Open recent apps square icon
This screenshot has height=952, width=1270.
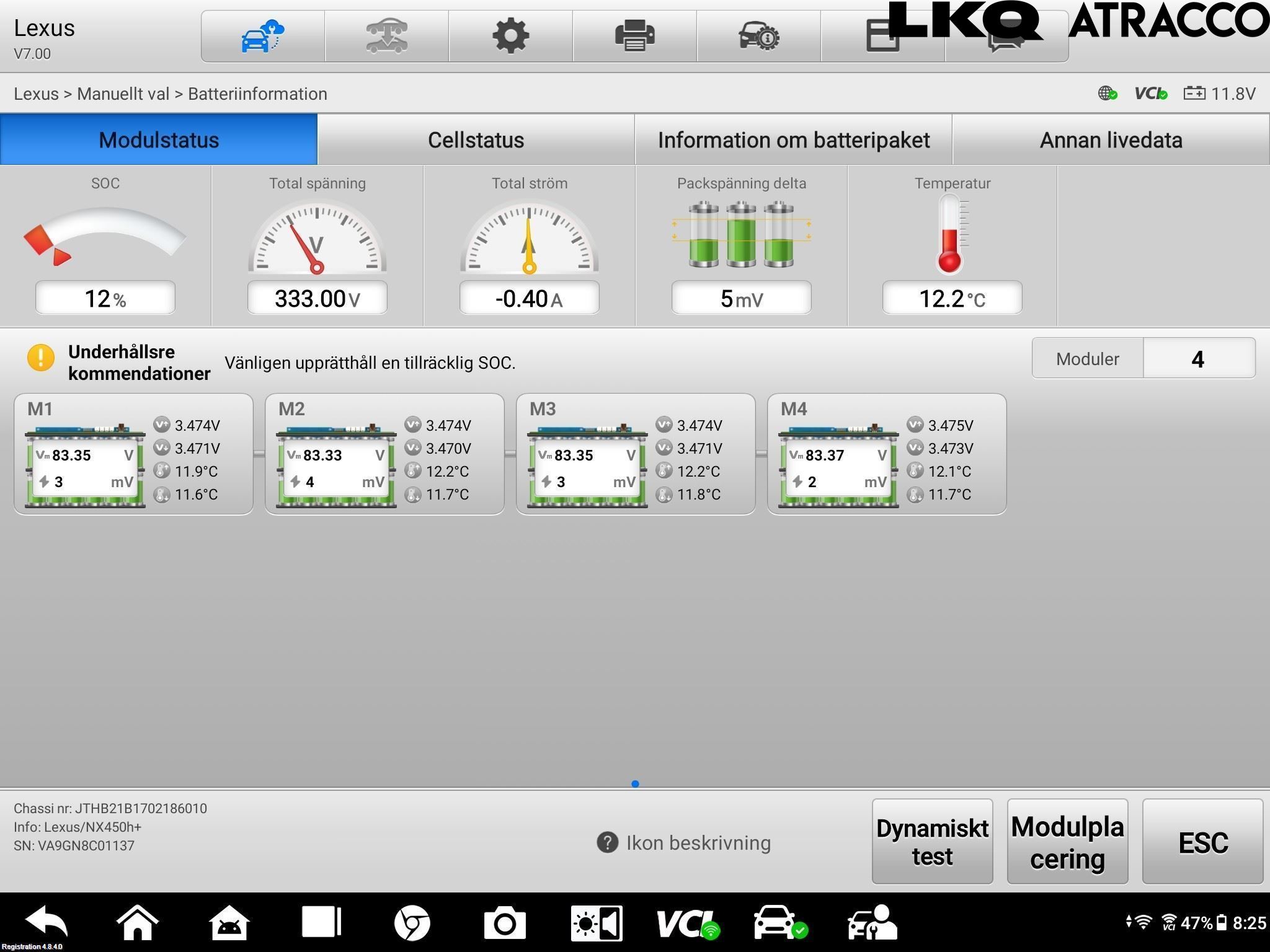(321, 922)
